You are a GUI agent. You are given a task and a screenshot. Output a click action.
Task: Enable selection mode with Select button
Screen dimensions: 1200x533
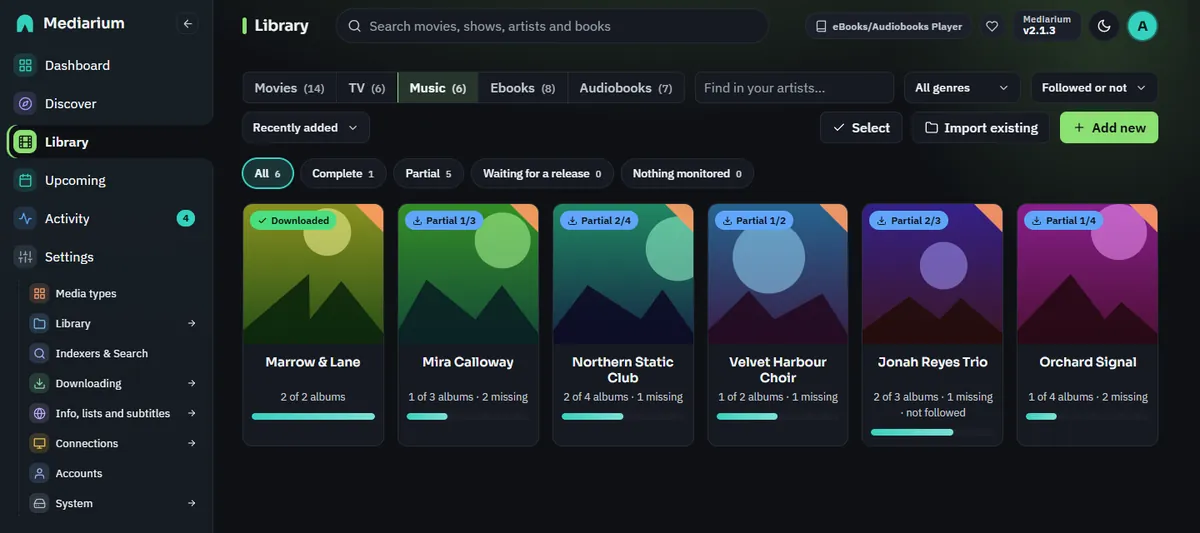point(861,128)
